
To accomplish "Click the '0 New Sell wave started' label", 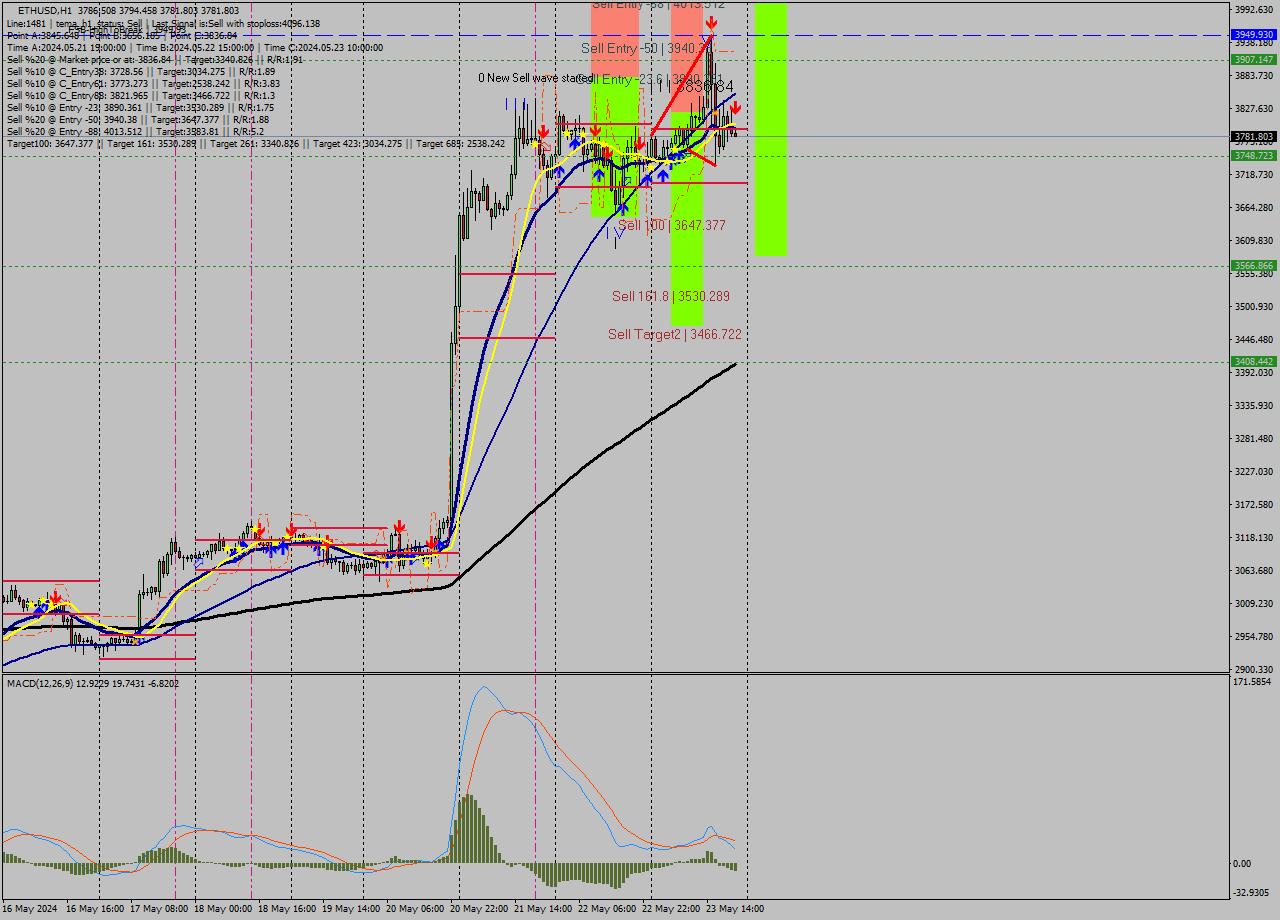I will pyautogui.click(x=535, y=78).
